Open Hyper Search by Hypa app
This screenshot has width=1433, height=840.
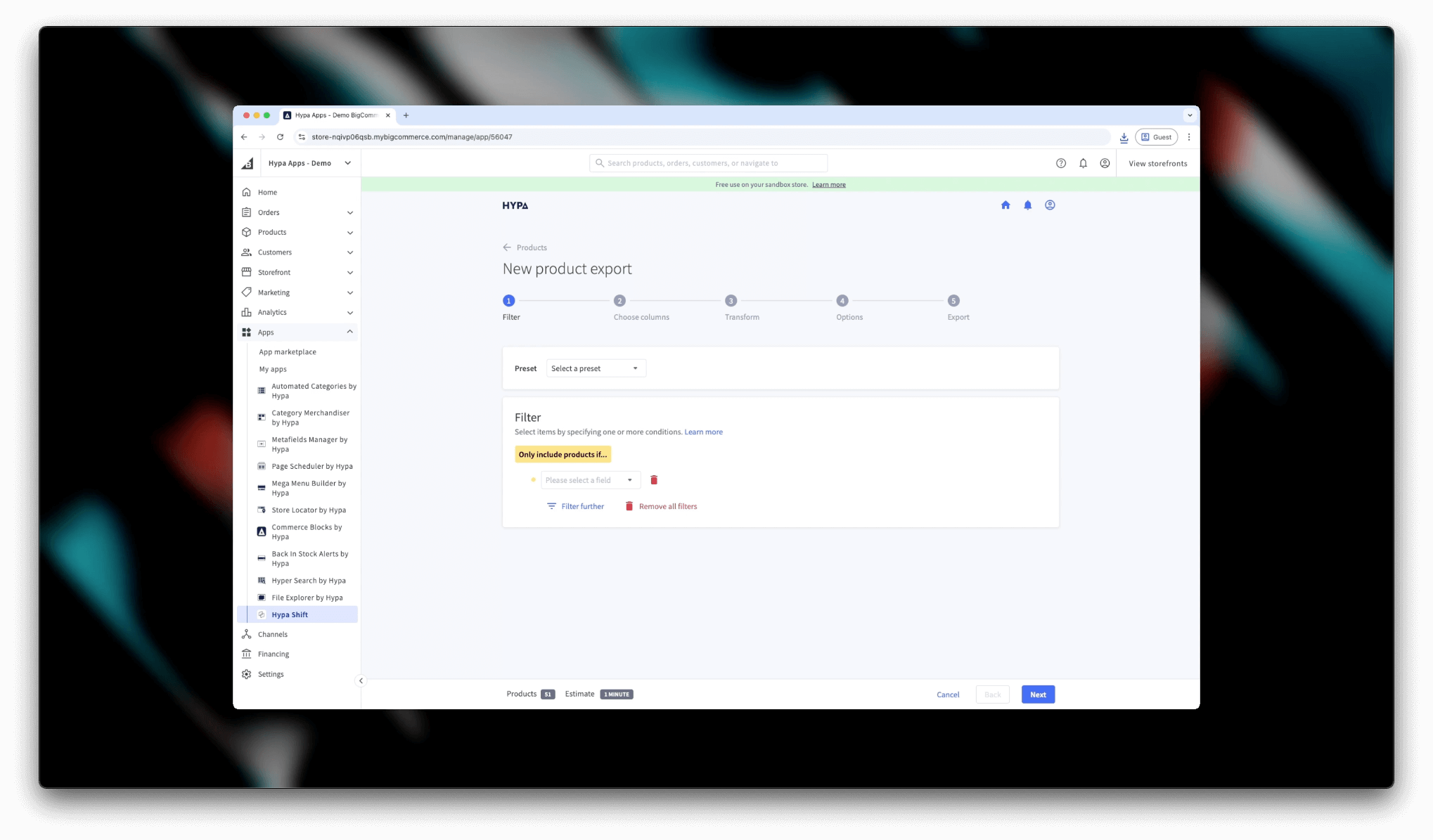click(x=308, y=581)
